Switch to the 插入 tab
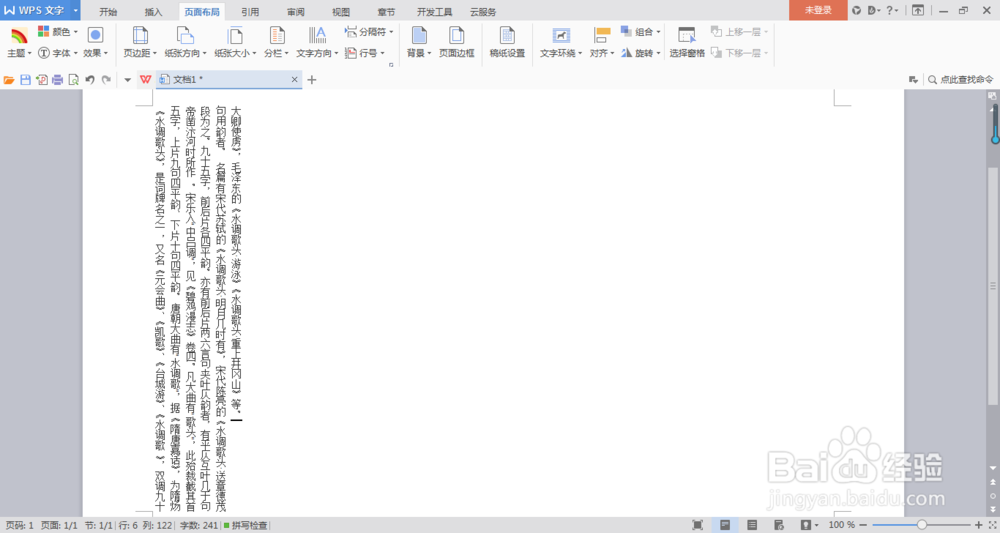Image resolution: width=1000 pixels, height=533 pixels. [x=153, y=11]
